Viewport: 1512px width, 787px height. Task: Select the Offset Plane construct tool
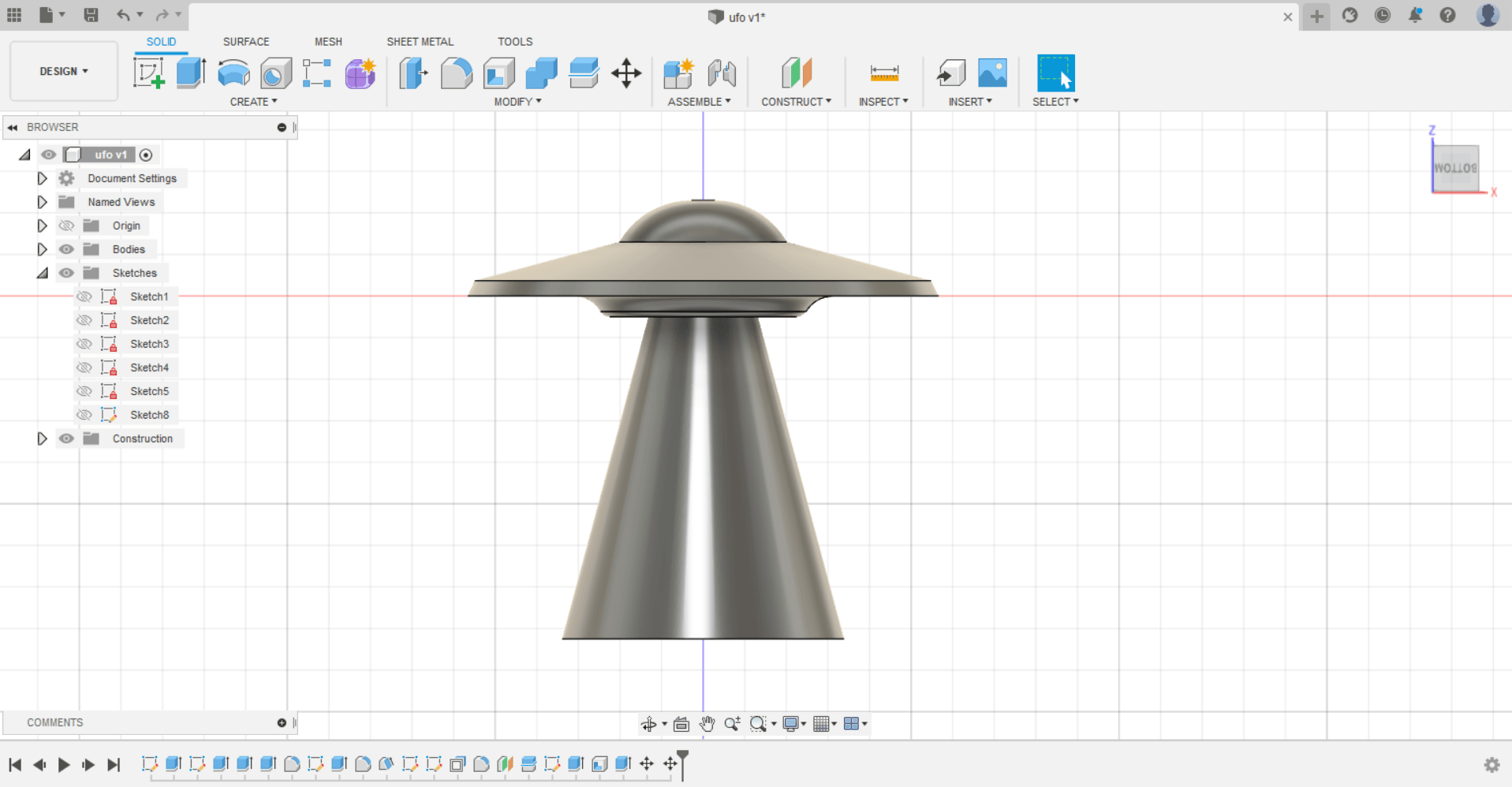click(x=797, y=73)
